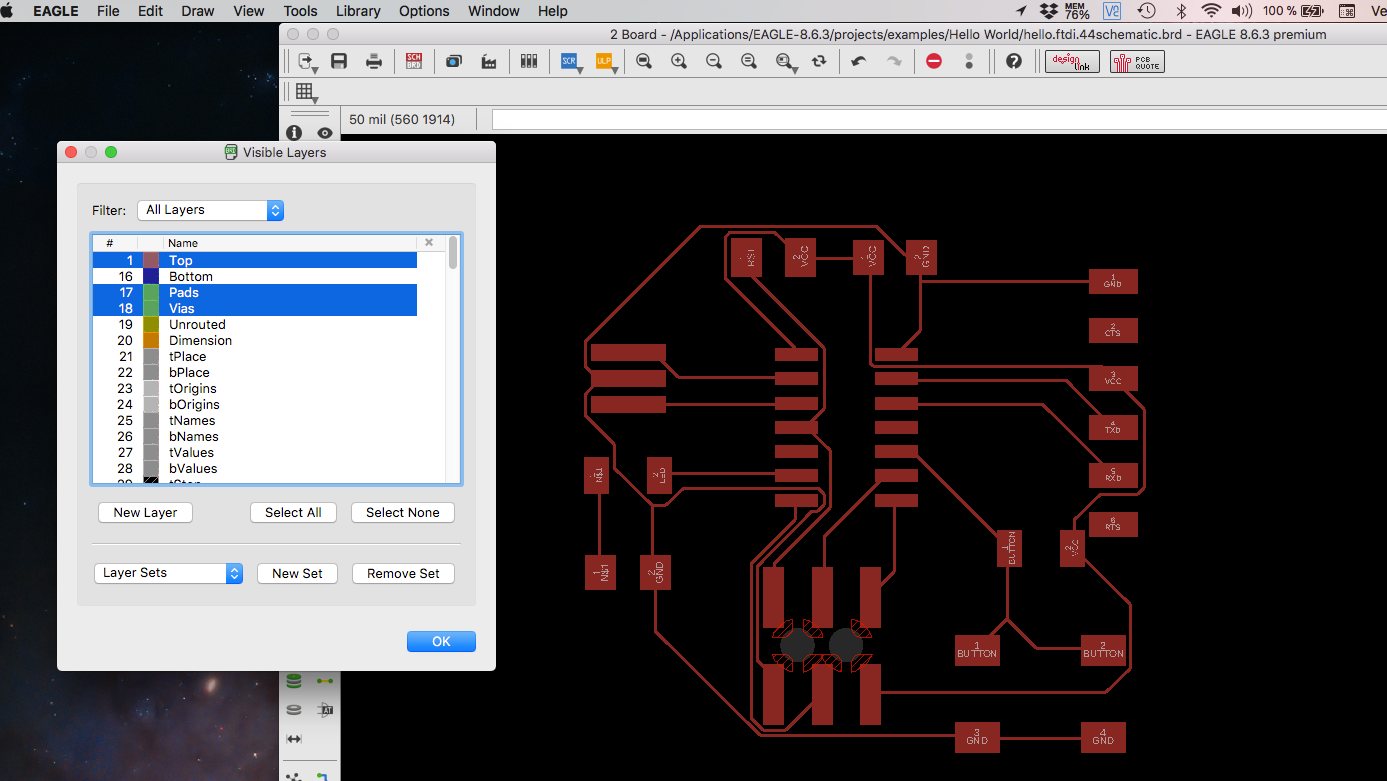Open the manufacturing factory icon
The image size is (1387, 781).
tap(489, 61)
